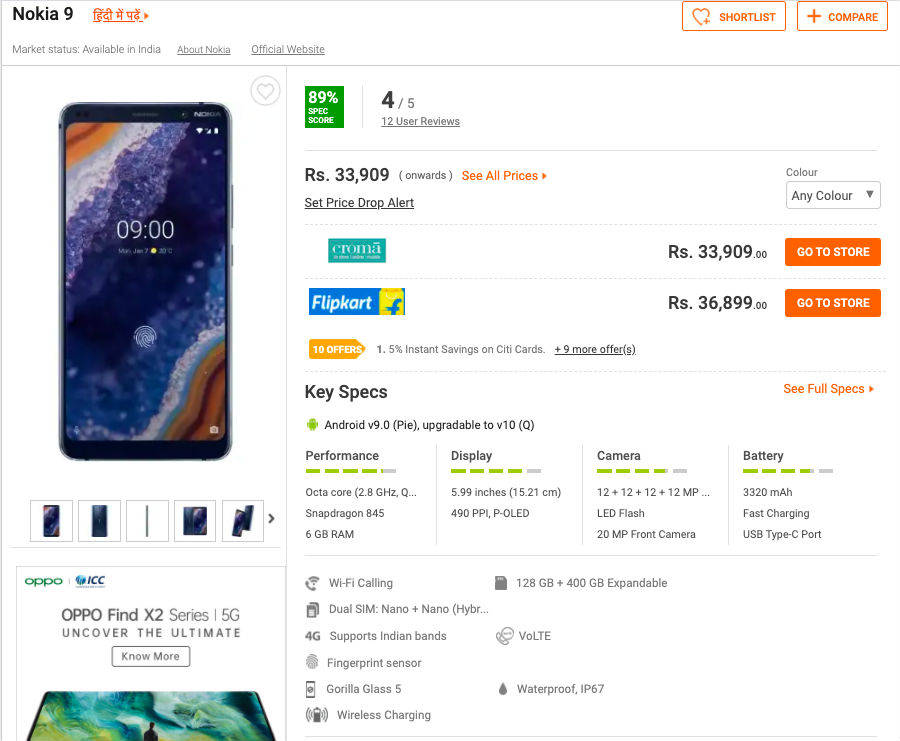Open See Full Specs link

pyautogui.click(x=828, y=389)
